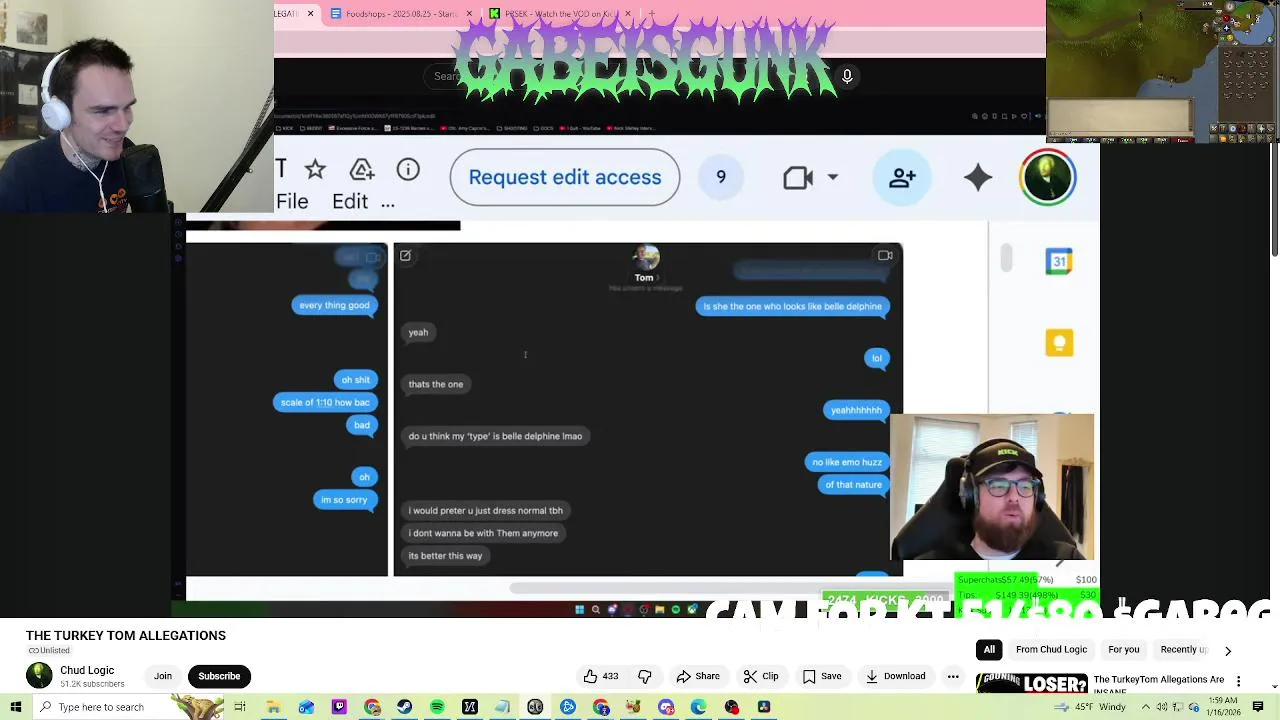
Task: Open the LOSER? recommended video thumbnail
Action: [x=1031, y=683]
